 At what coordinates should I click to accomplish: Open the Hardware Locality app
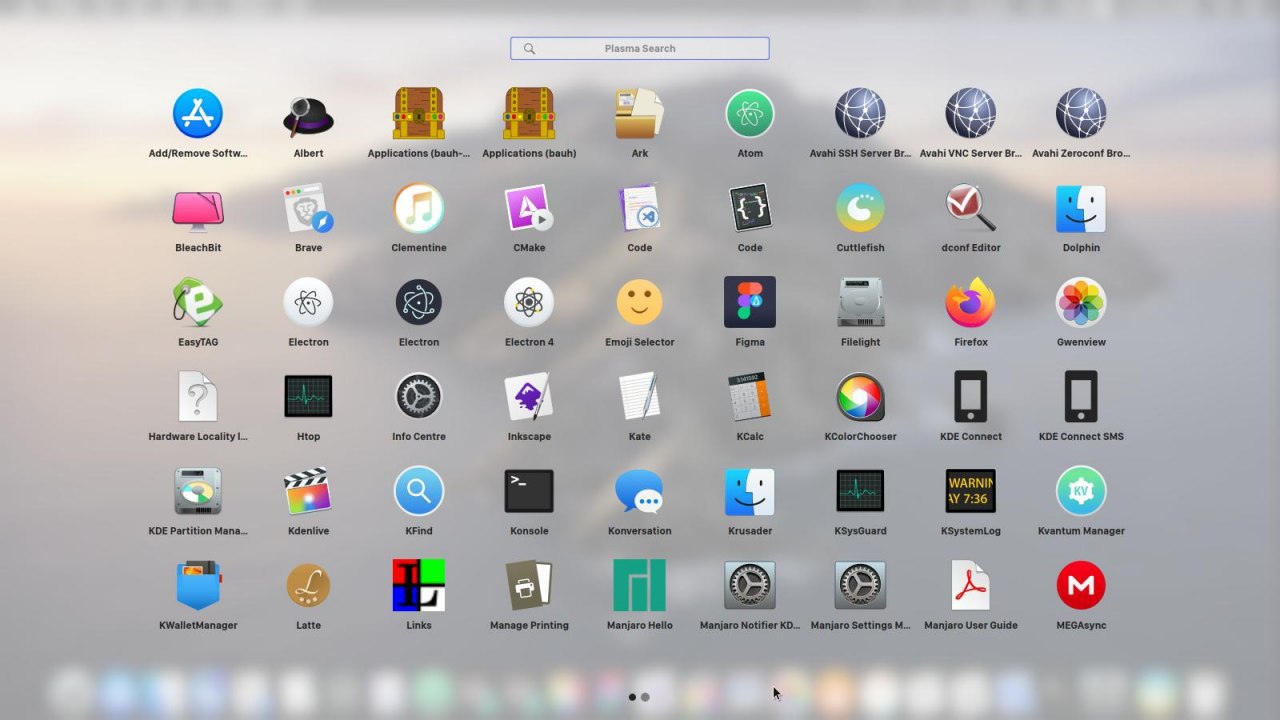(x=198, y=397)
